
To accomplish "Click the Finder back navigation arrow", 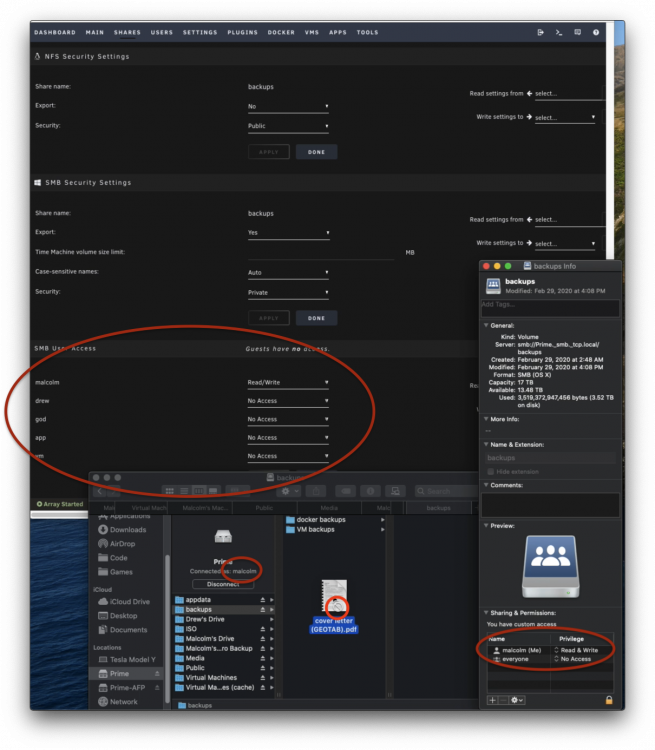I will (x=100, y=491).
